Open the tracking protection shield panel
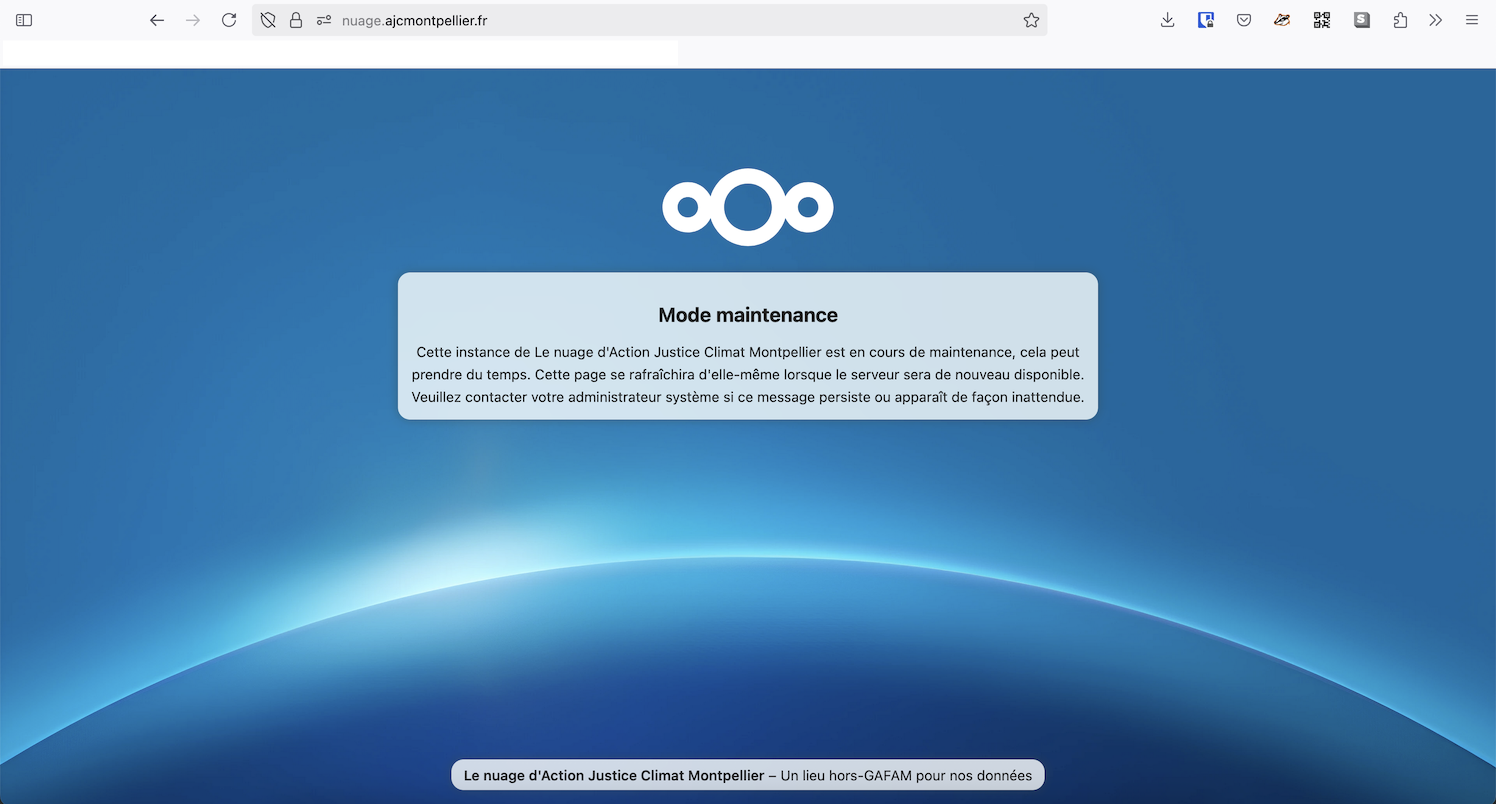The height and width of the screenshot is (804, 1496). pyautogui.click(x=268, y=20)
